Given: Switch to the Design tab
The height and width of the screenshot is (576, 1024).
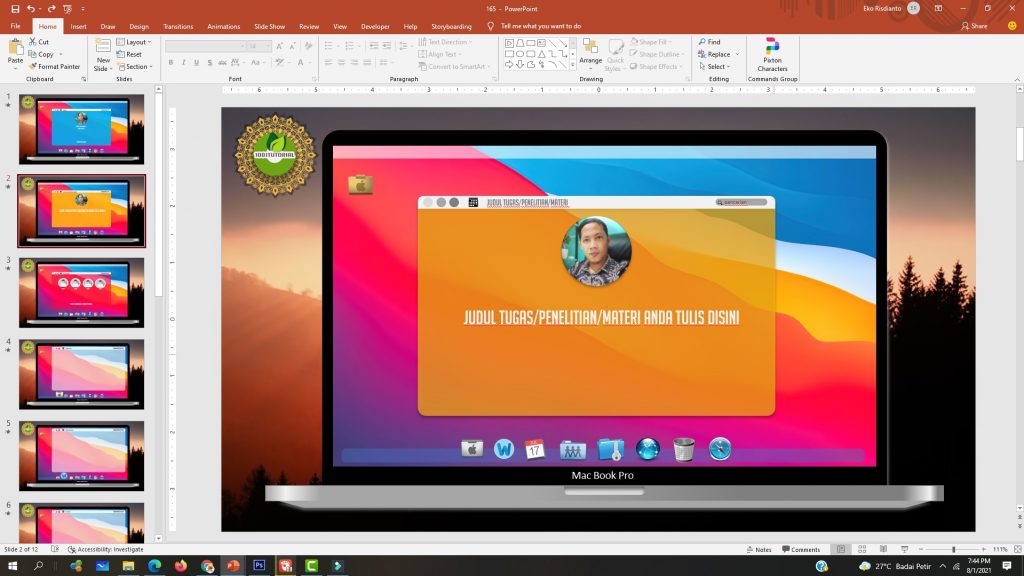Looking at the screenshot, I should coord(139,27).
